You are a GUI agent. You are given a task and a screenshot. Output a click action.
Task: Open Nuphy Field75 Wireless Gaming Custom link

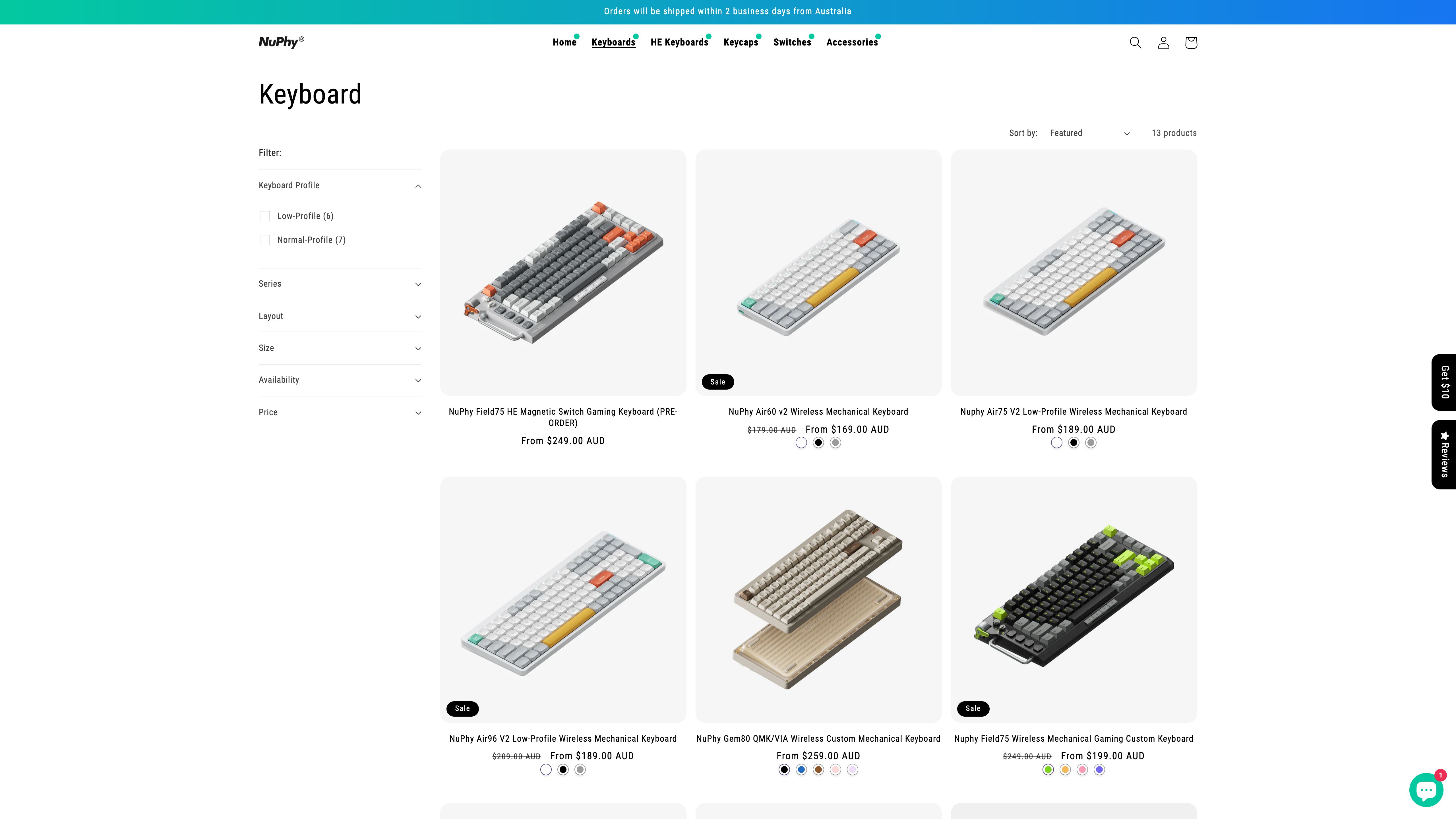pyautogui.click(x=1073, y=739)
